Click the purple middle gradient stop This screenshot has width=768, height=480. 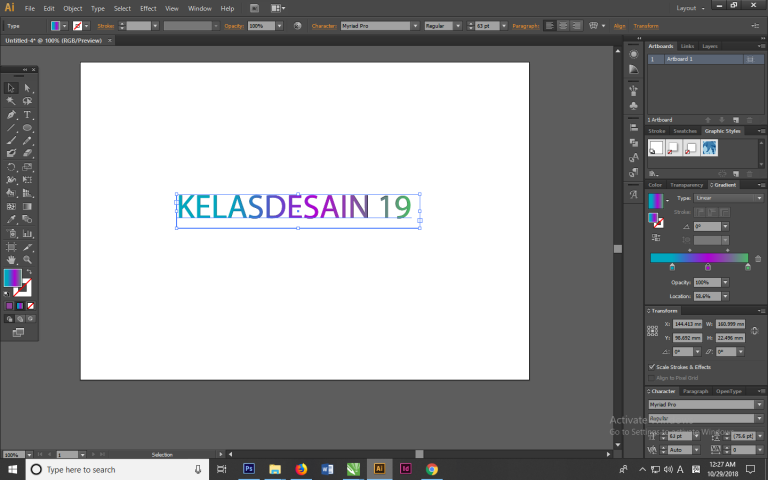[x=708, y=268]
